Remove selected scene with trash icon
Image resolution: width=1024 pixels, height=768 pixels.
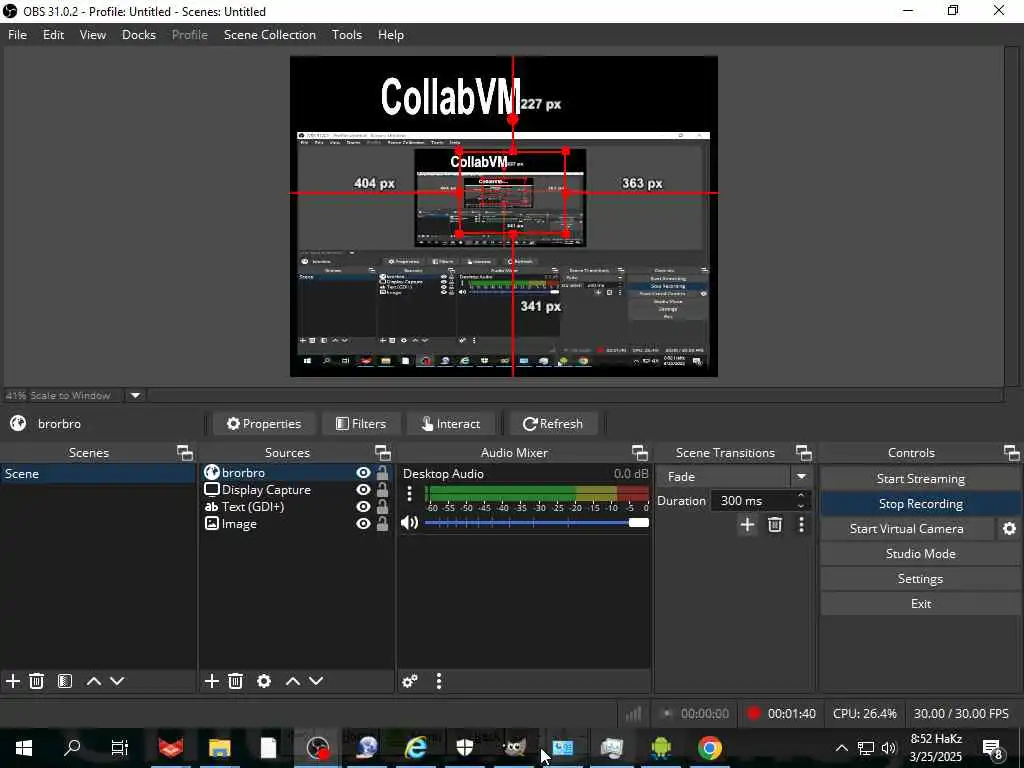tap(37, 681)
